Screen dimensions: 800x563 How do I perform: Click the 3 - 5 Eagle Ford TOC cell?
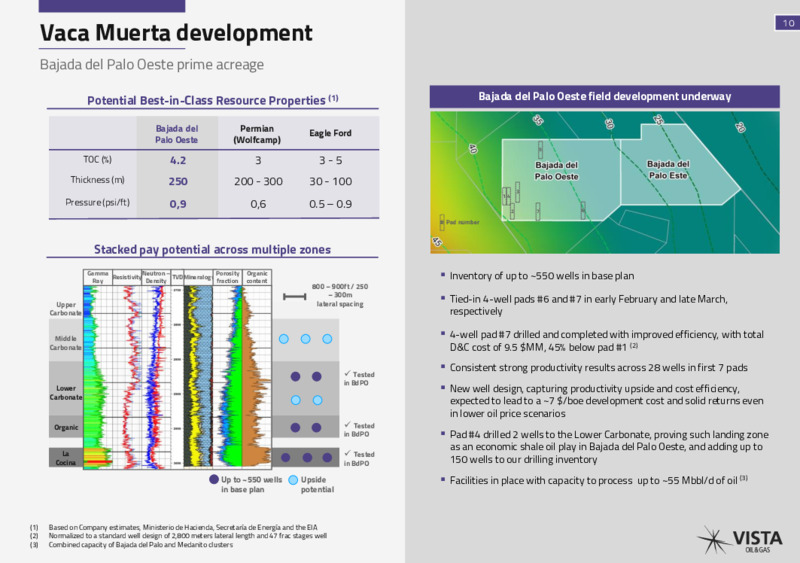331,161
